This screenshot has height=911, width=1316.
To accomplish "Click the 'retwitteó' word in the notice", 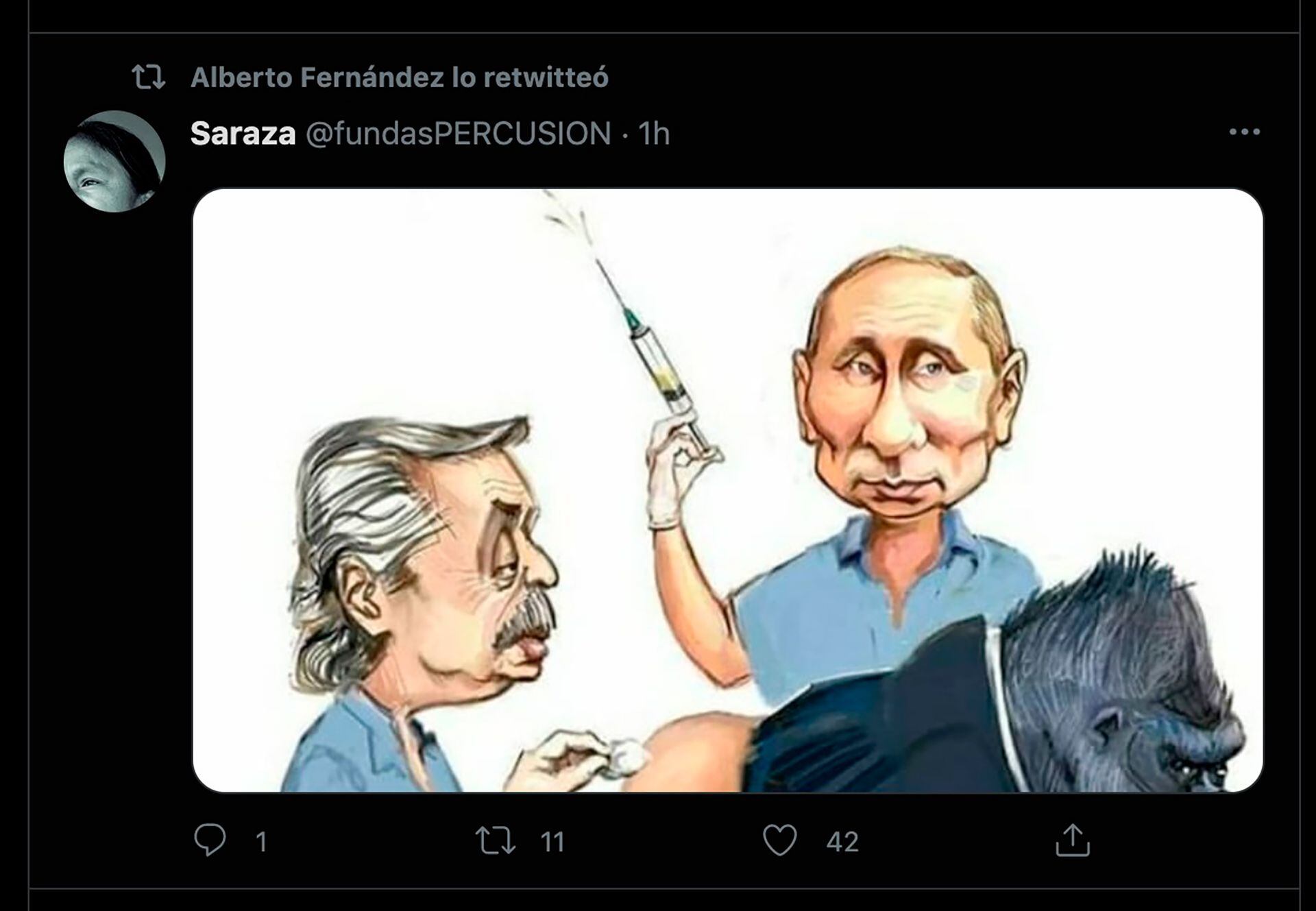I will click(x=546, y=77).
